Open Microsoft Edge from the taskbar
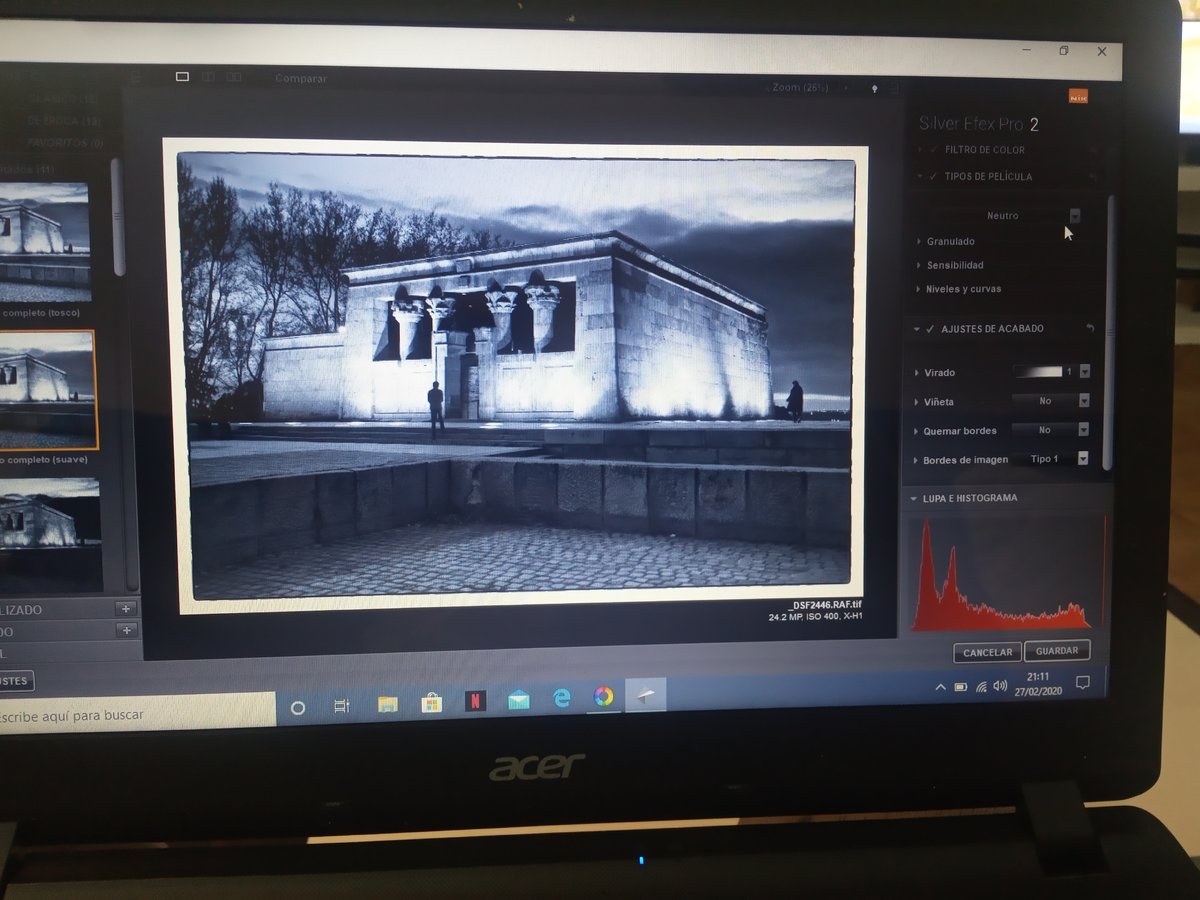 coord(561,698)
